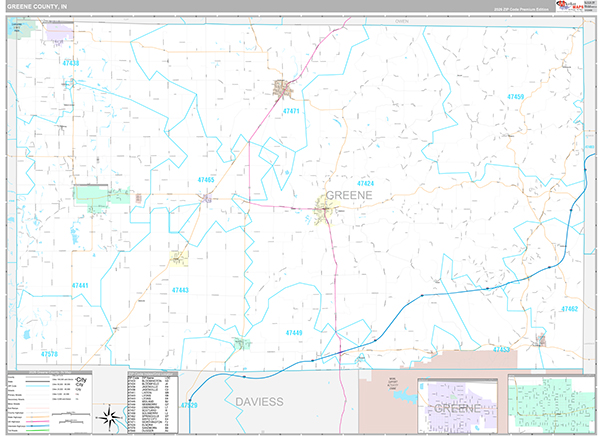The image size is (600, 436).
Task: Click the pink US Highway legend line
Action: (x=38, y=421)
